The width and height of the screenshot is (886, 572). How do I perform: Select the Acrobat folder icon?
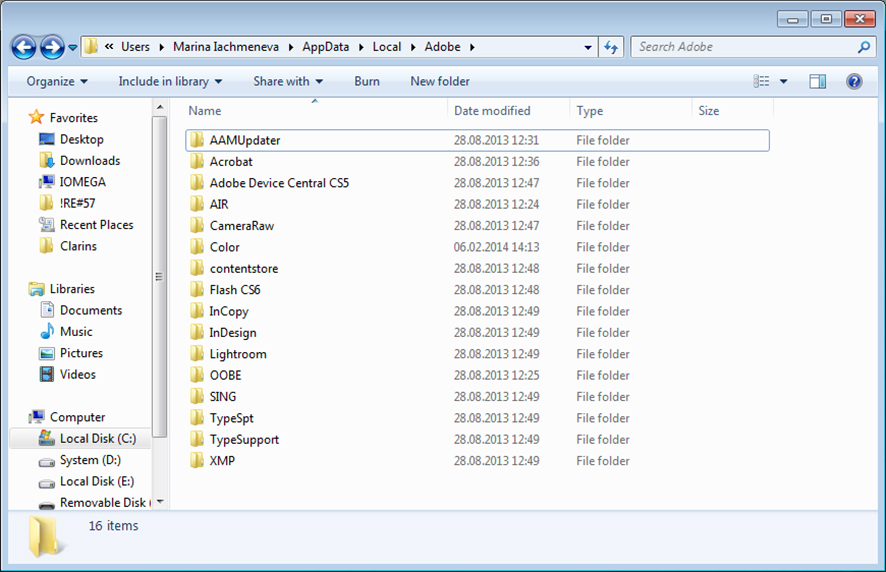click(197, 162)
